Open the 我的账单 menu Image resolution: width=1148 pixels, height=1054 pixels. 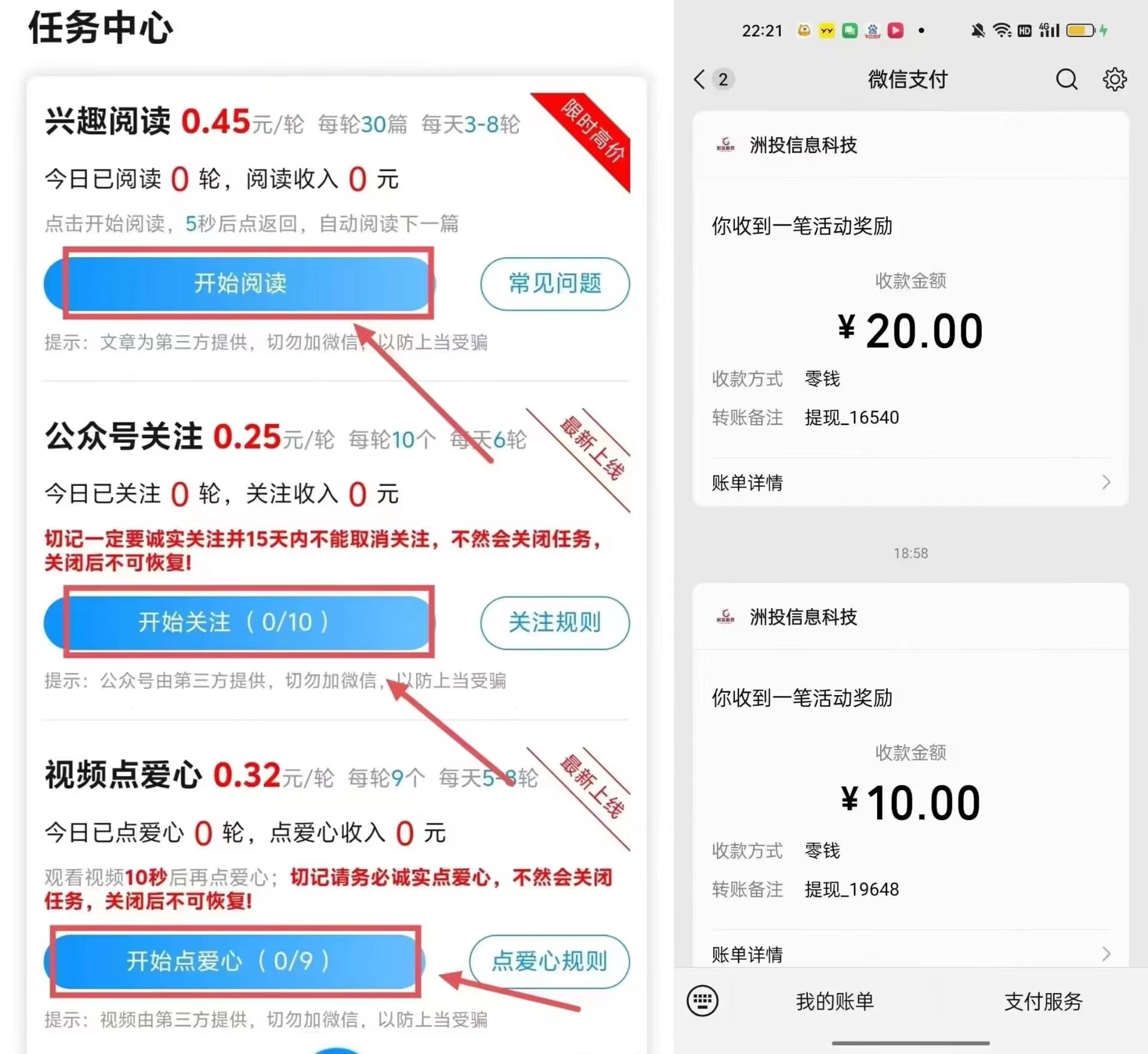(x=835, y=1001)
